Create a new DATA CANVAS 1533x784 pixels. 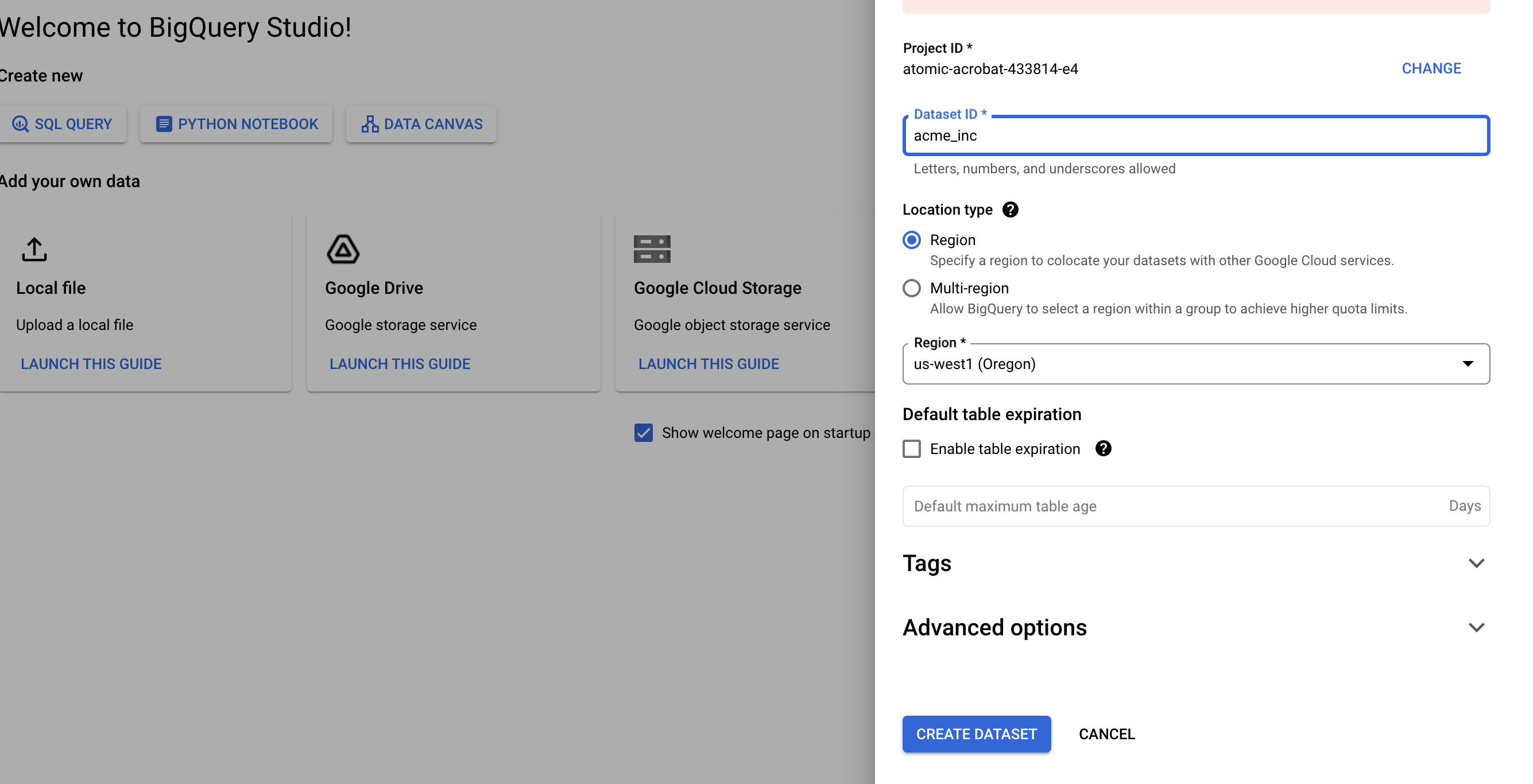[x=421, y=124]
